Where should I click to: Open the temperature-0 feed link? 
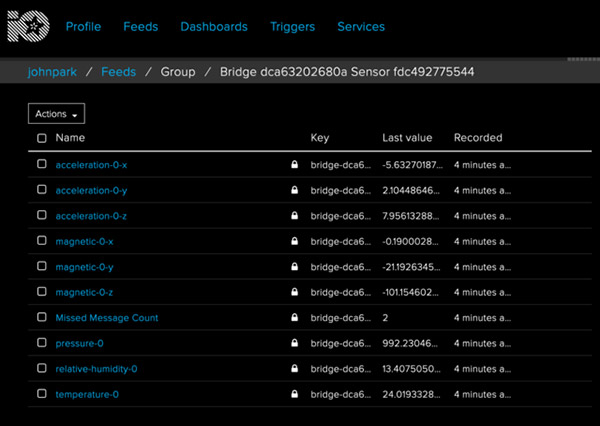87,395
